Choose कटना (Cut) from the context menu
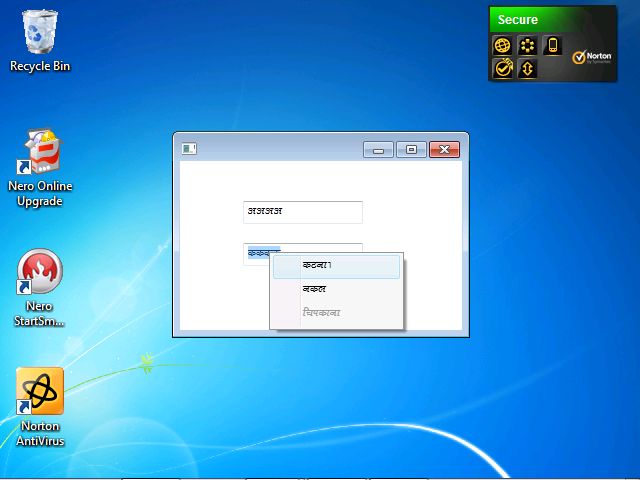 pyautogui.click(x=336, y=266)
